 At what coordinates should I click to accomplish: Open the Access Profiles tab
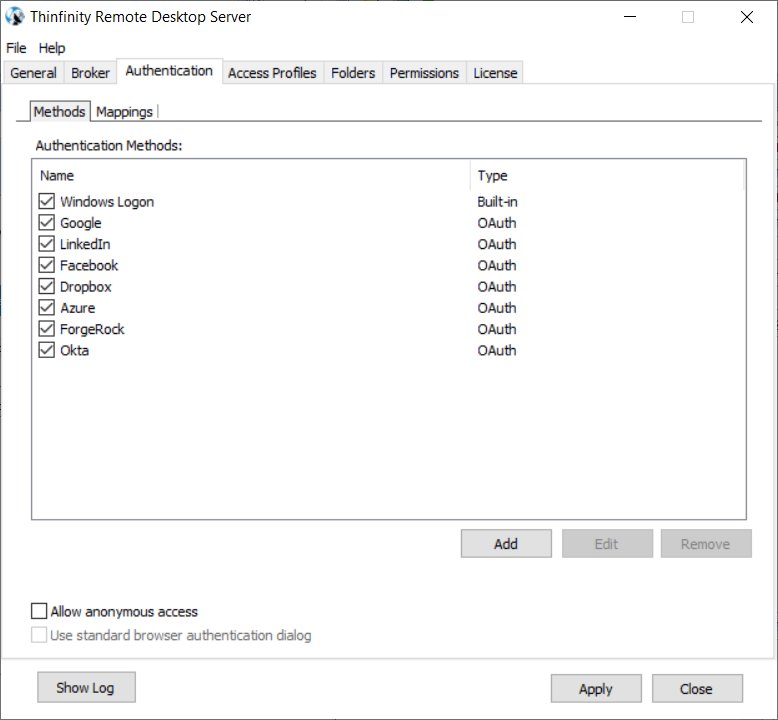click(272, 73)
